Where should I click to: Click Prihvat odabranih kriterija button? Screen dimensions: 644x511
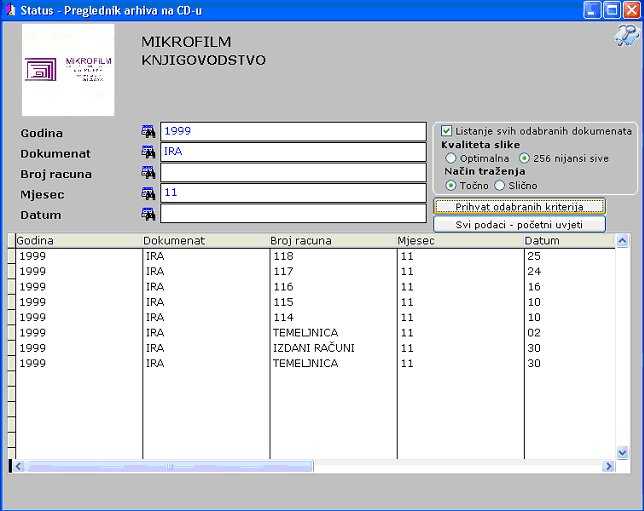[520, 207]
